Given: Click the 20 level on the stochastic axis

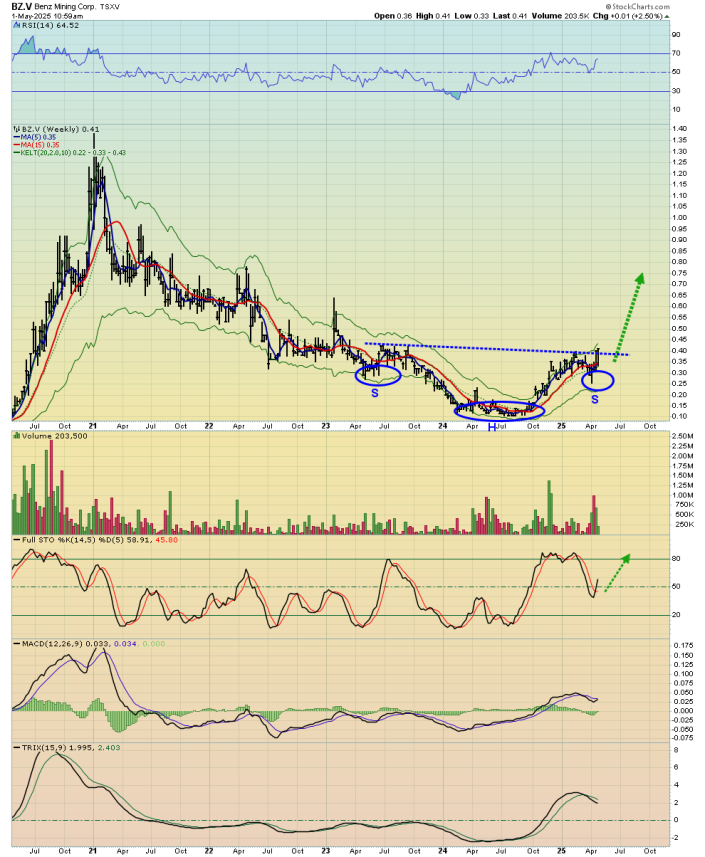Looking at the screenshot, I should (x=676, y=615).
